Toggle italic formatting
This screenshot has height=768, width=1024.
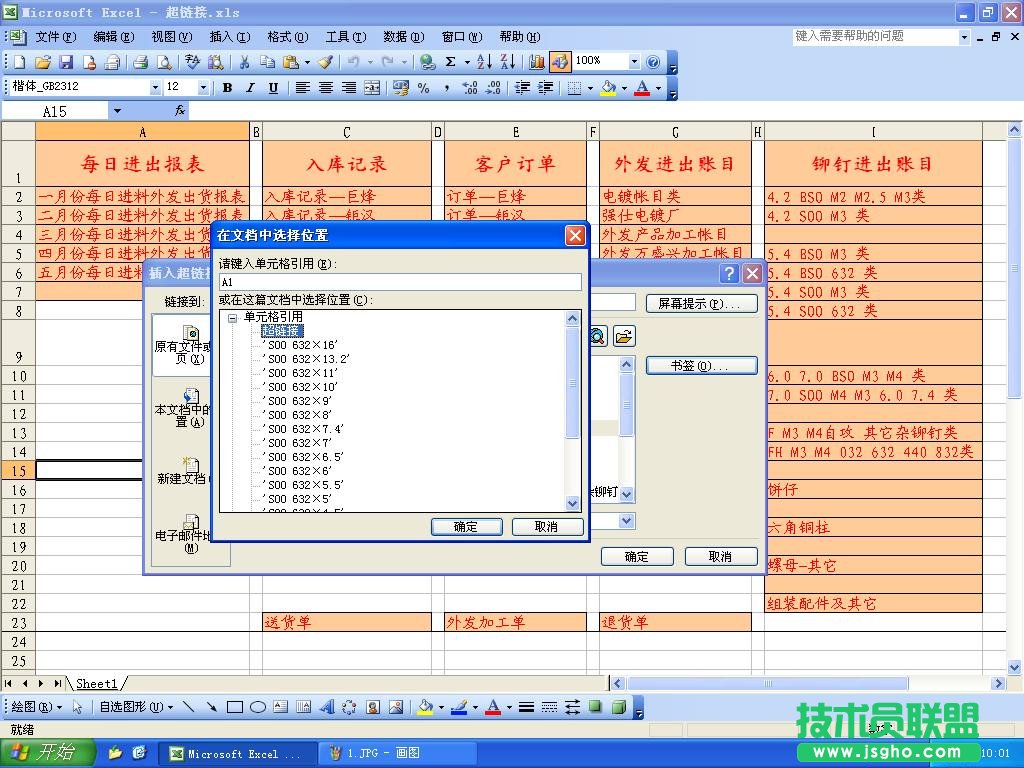click(x=249, y=87)
